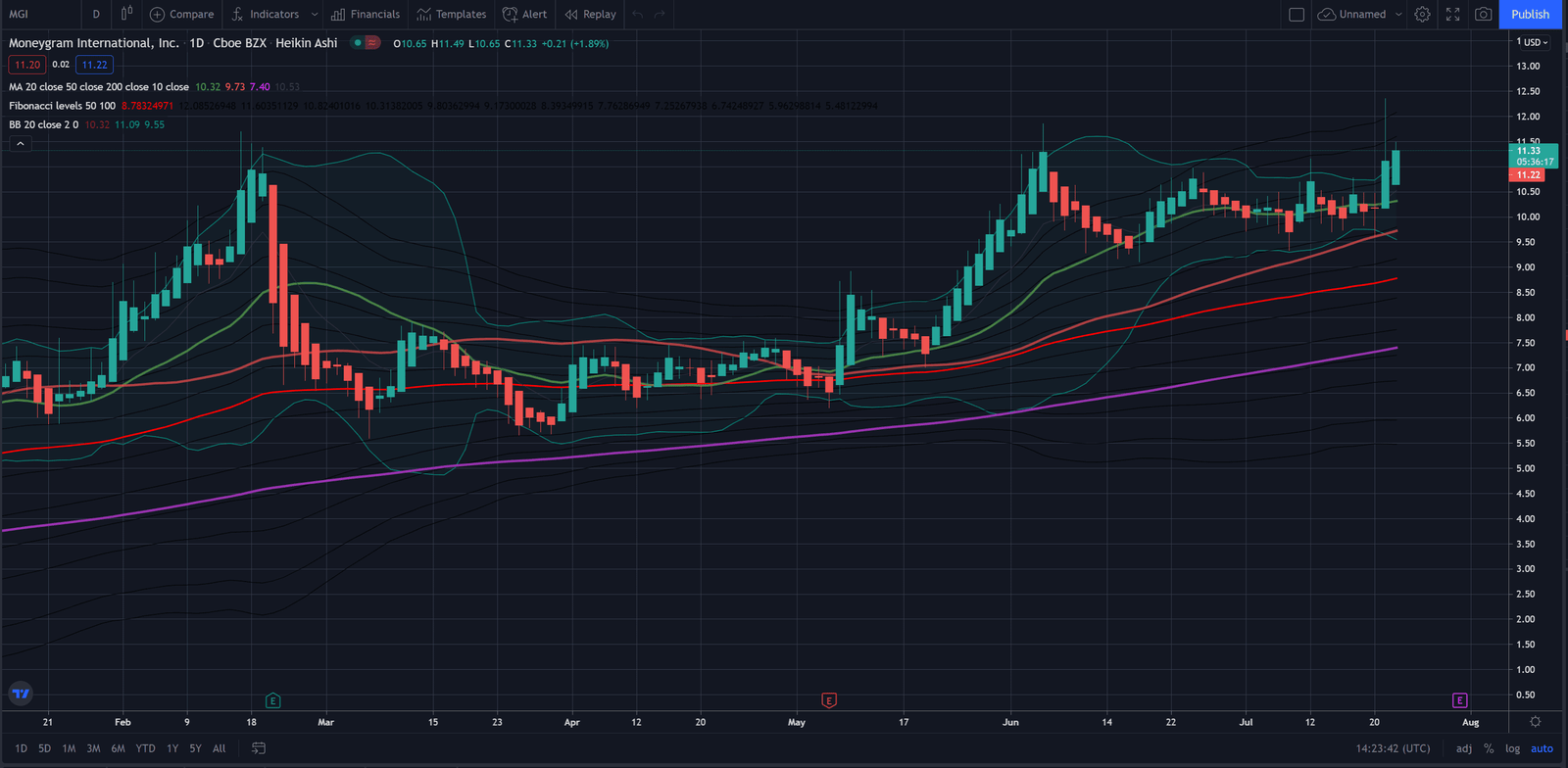Screen dimensions: 1568x768
Task: Set range to YTD
Action: pos(145,748)
